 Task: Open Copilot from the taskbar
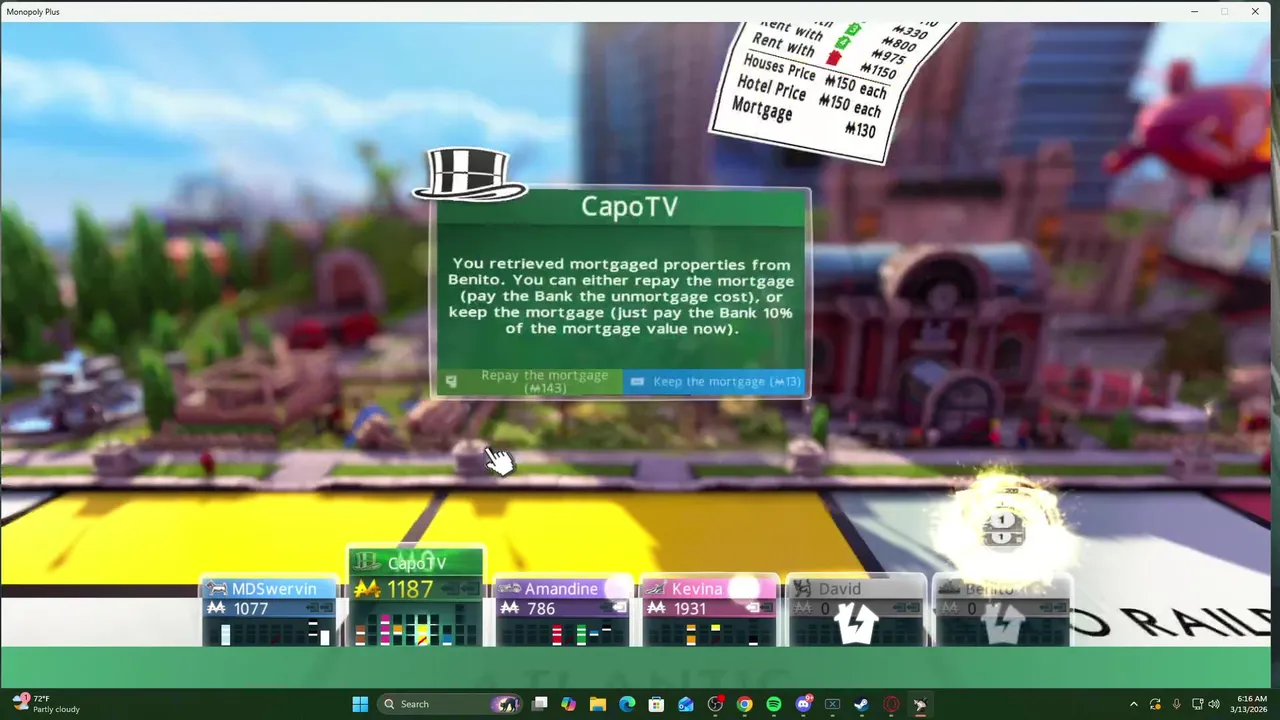click(569, 704)
